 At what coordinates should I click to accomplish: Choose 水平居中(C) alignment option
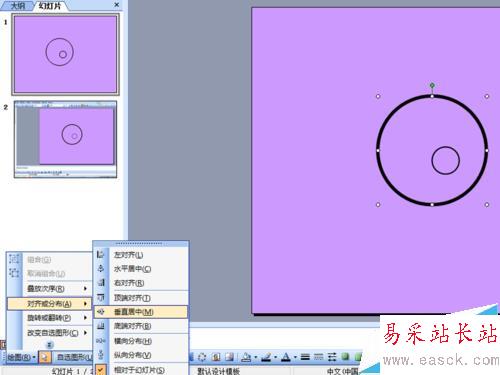tap(141, 269)
